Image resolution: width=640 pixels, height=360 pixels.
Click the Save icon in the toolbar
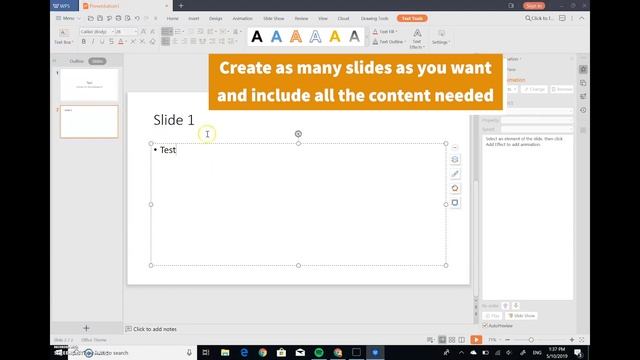pos(100,18)
